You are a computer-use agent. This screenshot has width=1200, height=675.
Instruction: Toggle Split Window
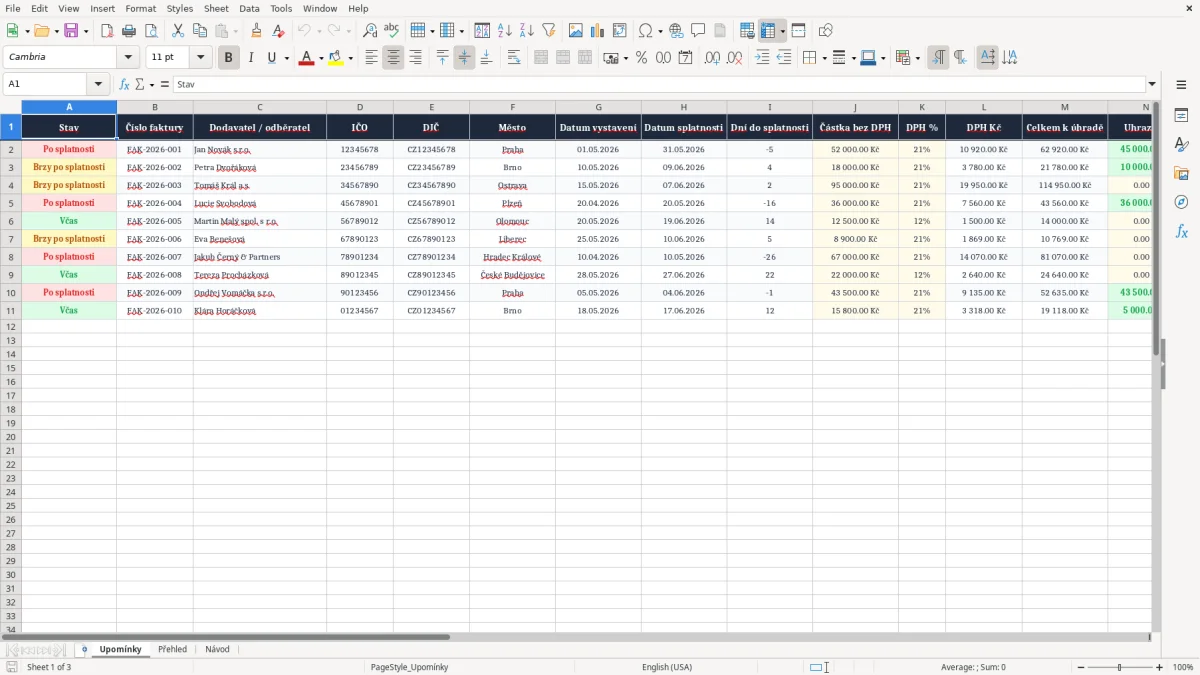click(x=798, y=31)
